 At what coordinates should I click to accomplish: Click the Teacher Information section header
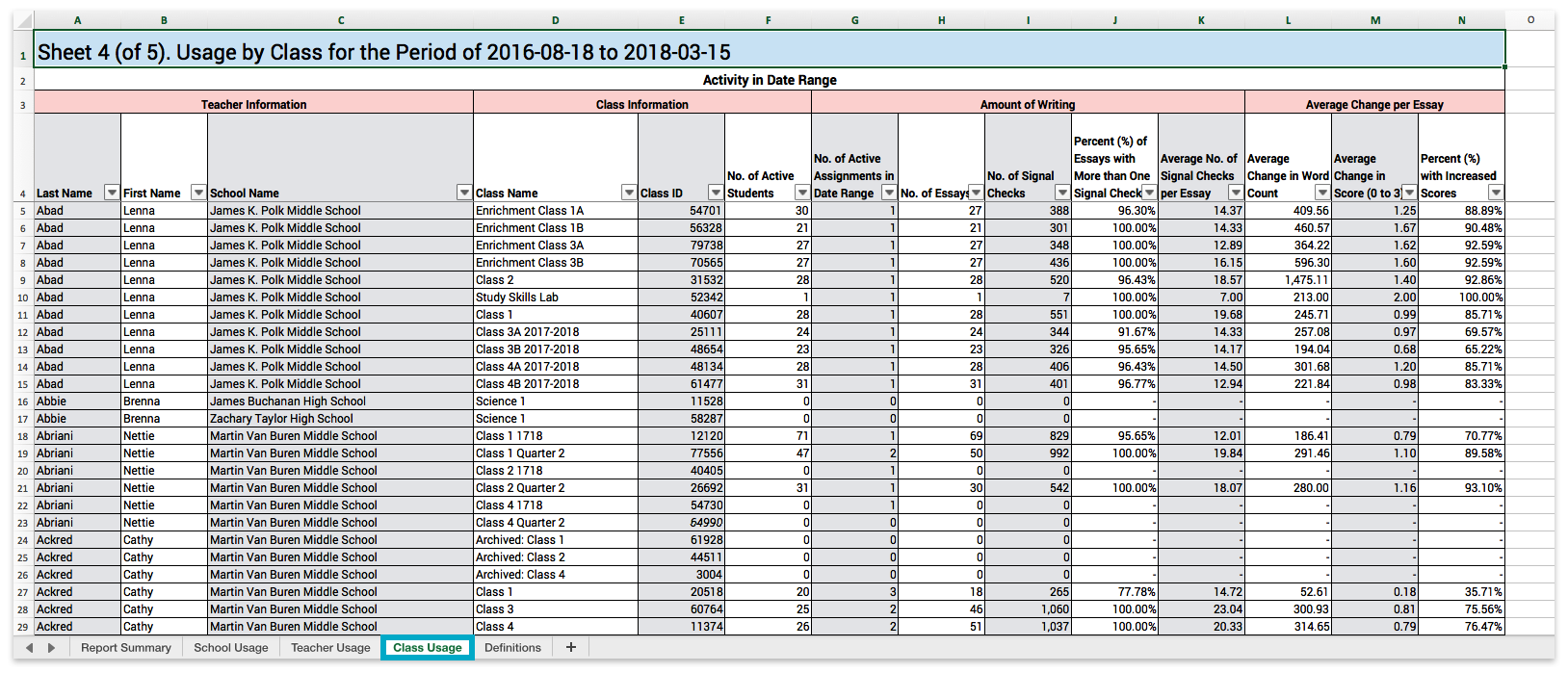(x=253, y=104)
